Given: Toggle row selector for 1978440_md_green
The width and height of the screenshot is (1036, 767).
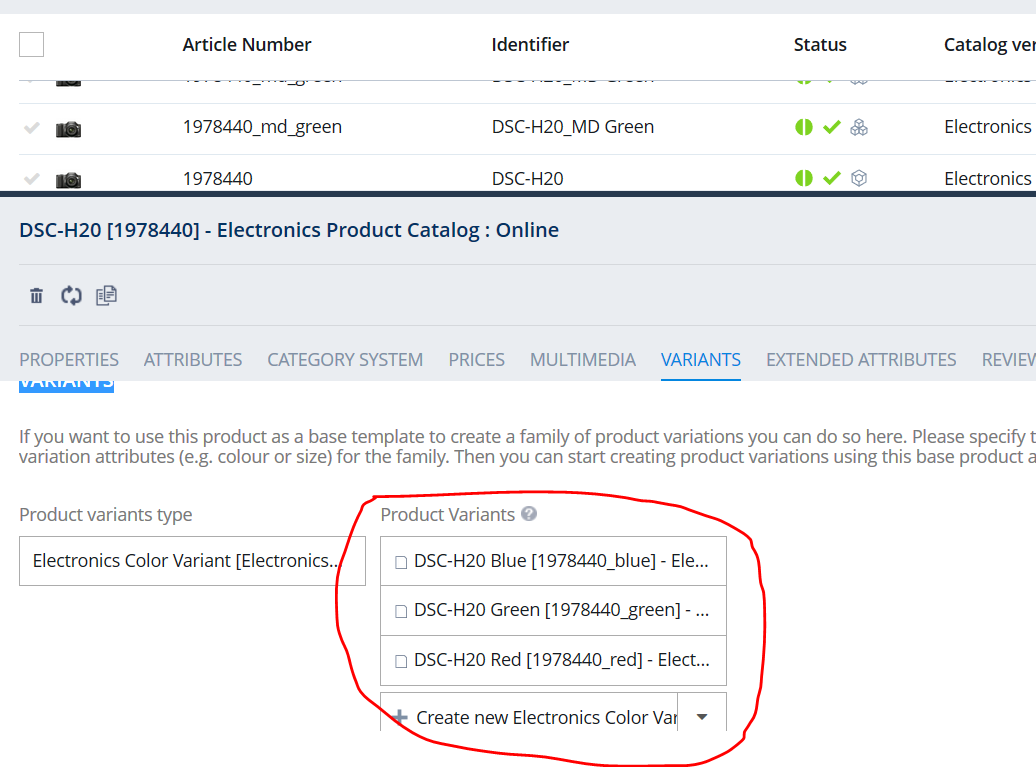Looking at the screenshot, I should 32,128.
